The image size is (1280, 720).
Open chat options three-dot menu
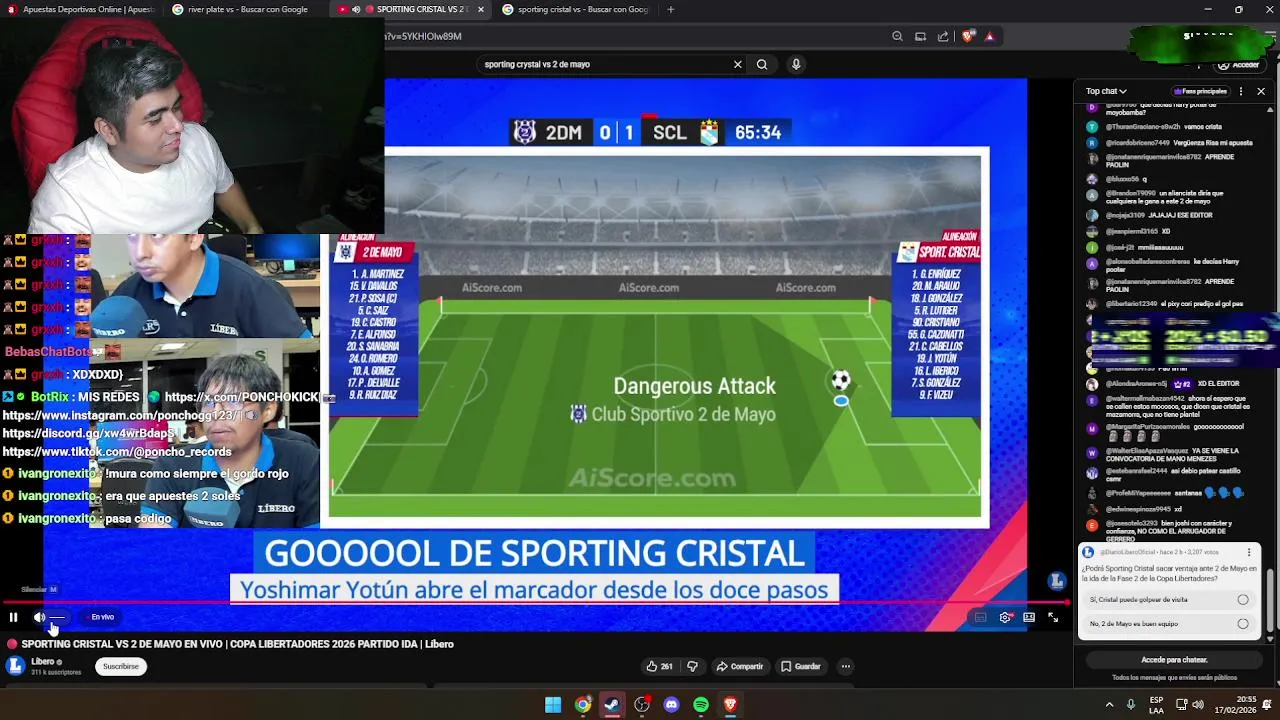tap(1241, 91)
